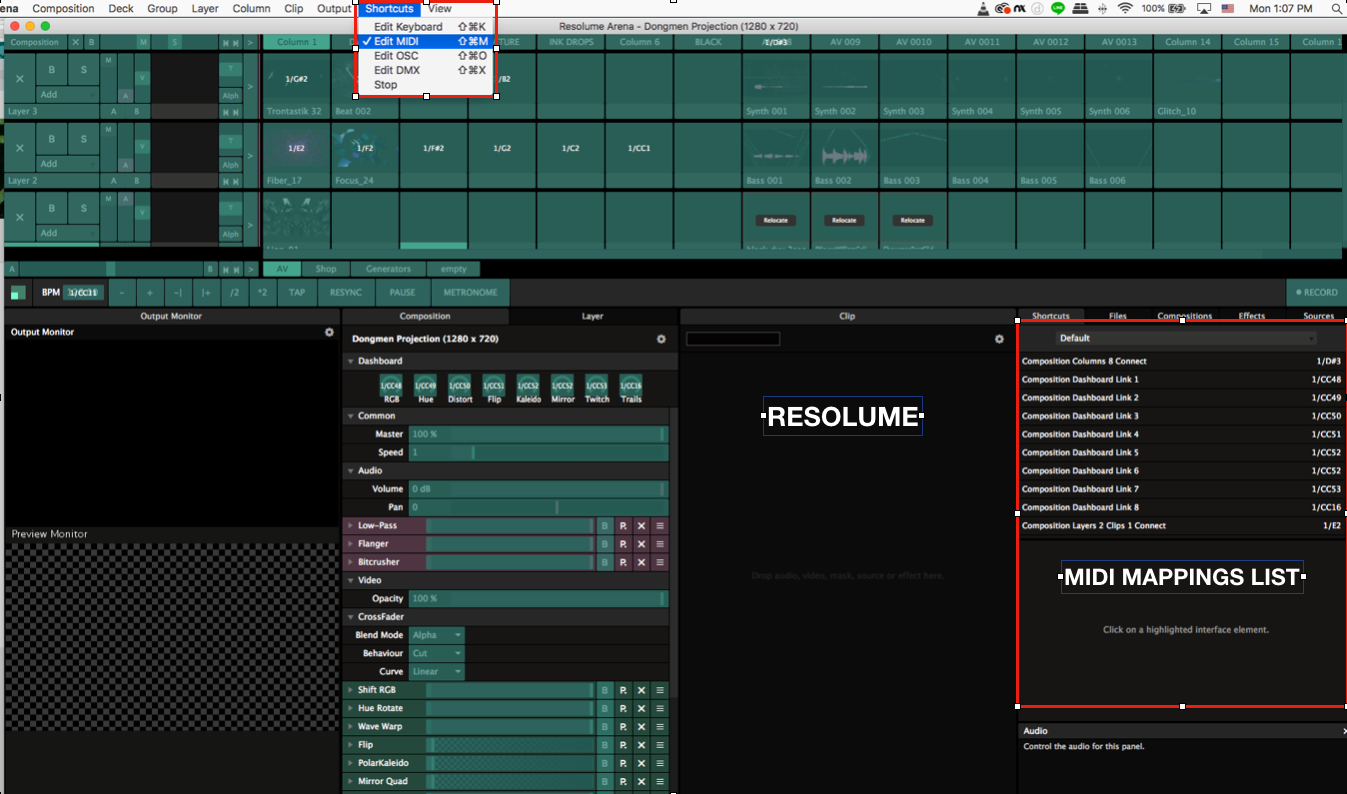Viewport: 1347px width, 794px height.
Task: Click the Trails dashboard knob
Action: (x=631, y=385)
